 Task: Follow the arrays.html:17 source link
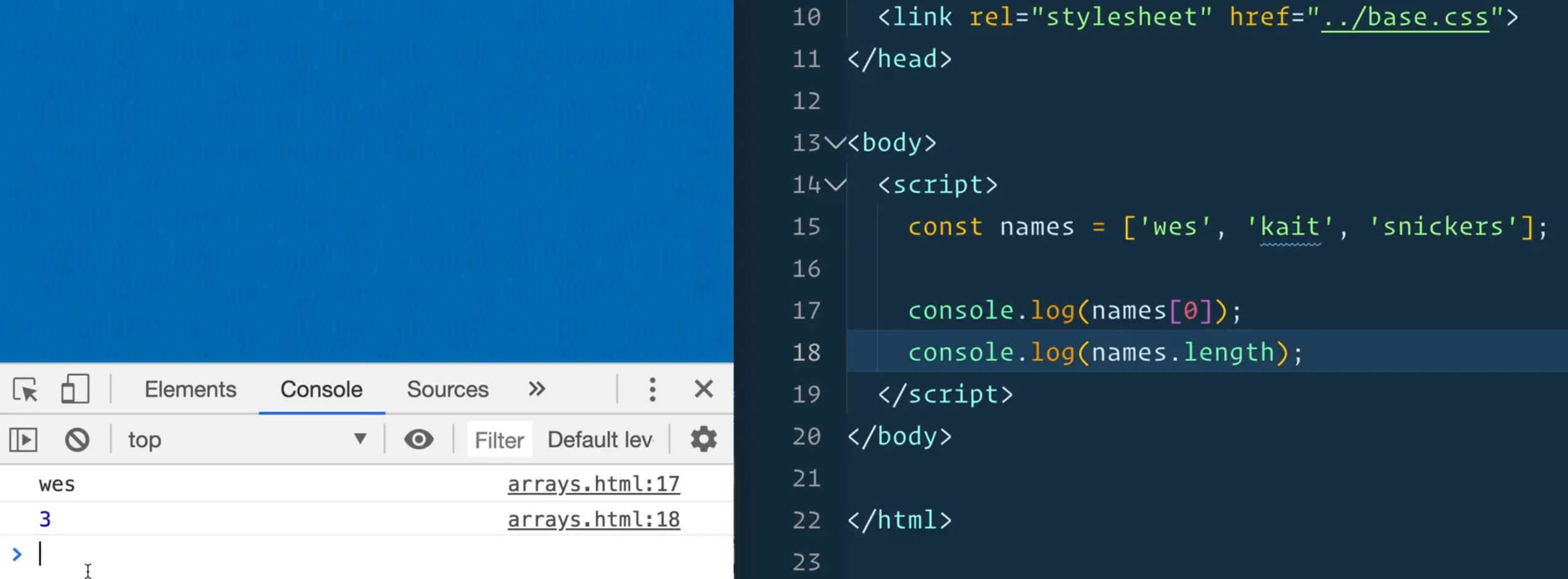(x=593, y=484)
